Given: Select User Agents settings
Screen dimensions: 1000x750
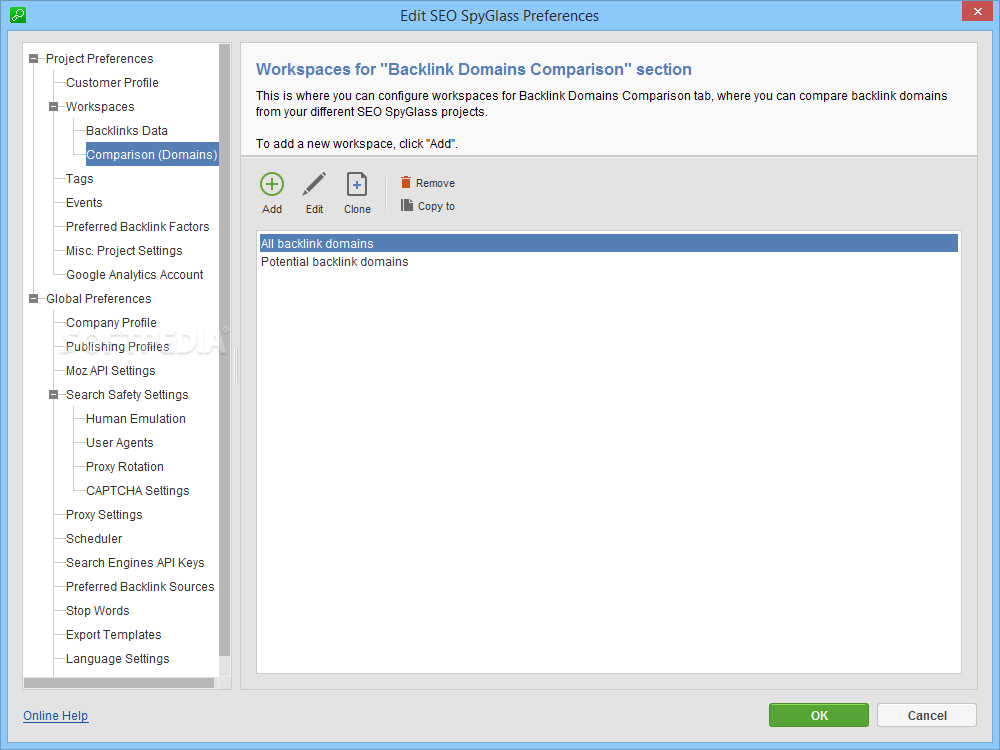Looking at the screenshot, I should [x=120, y=443].
